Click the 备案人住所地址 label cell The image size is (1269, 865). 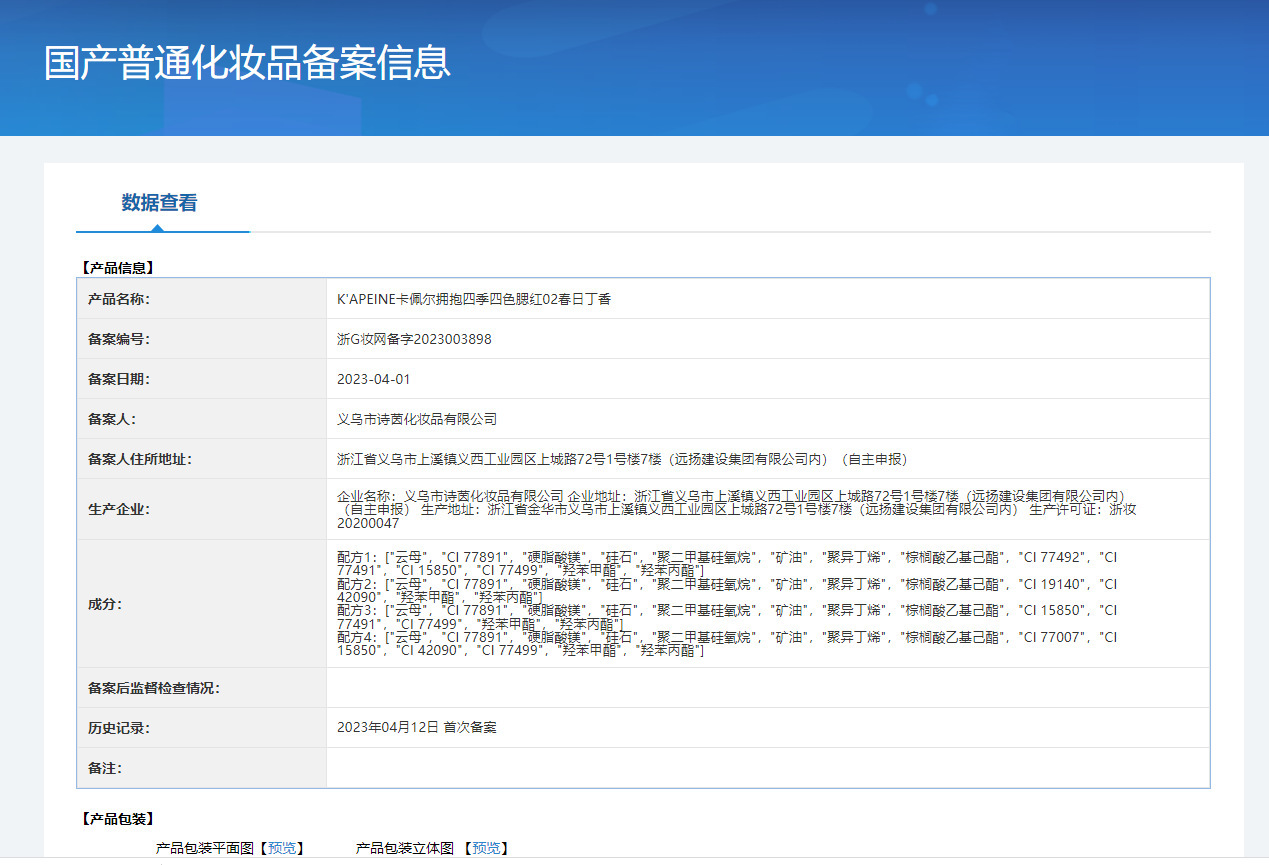[x=202, y=459]
